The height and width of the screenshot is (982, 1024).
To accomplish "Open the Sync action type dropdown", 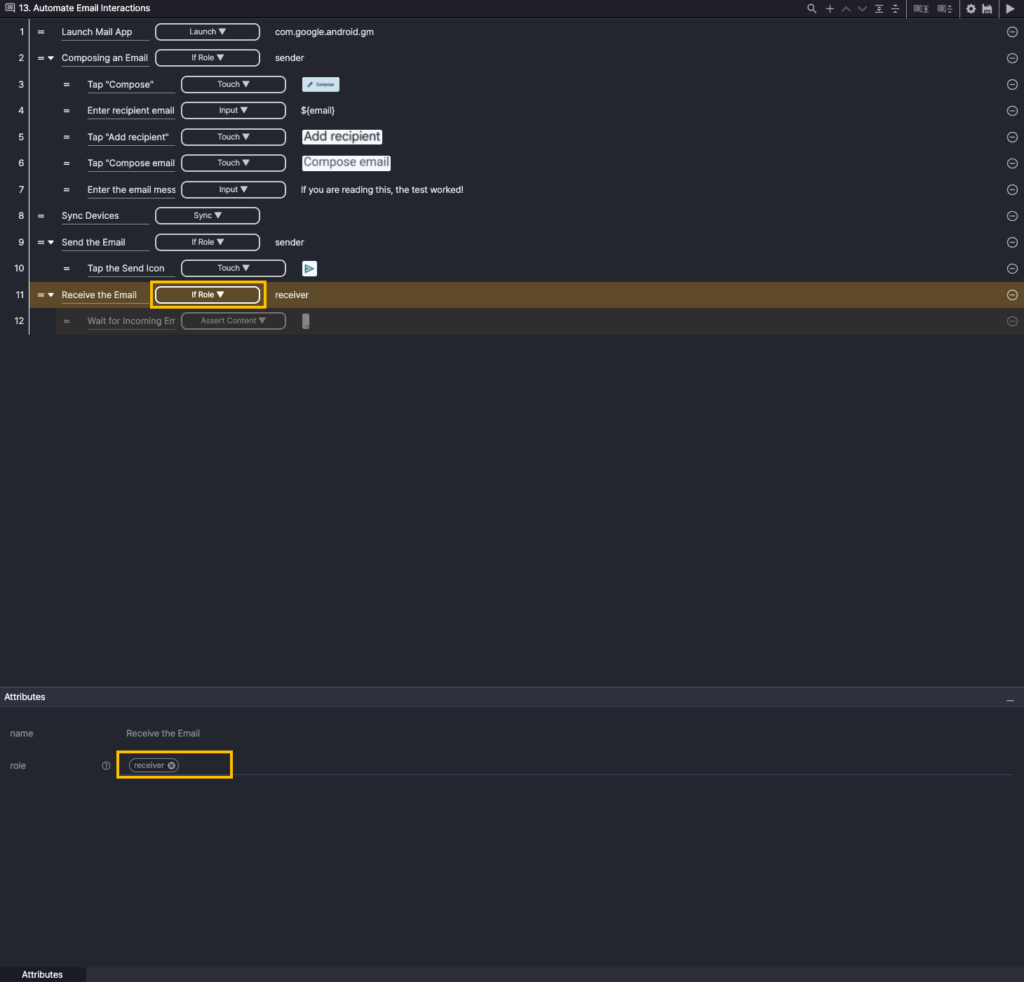I will (207, 216).
